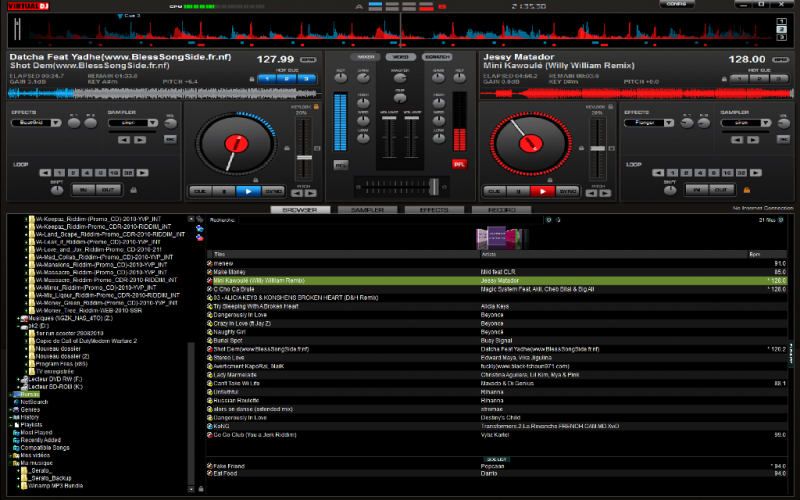
Task: Click left deck turntable jog wheel
Action: click(236, 144)
